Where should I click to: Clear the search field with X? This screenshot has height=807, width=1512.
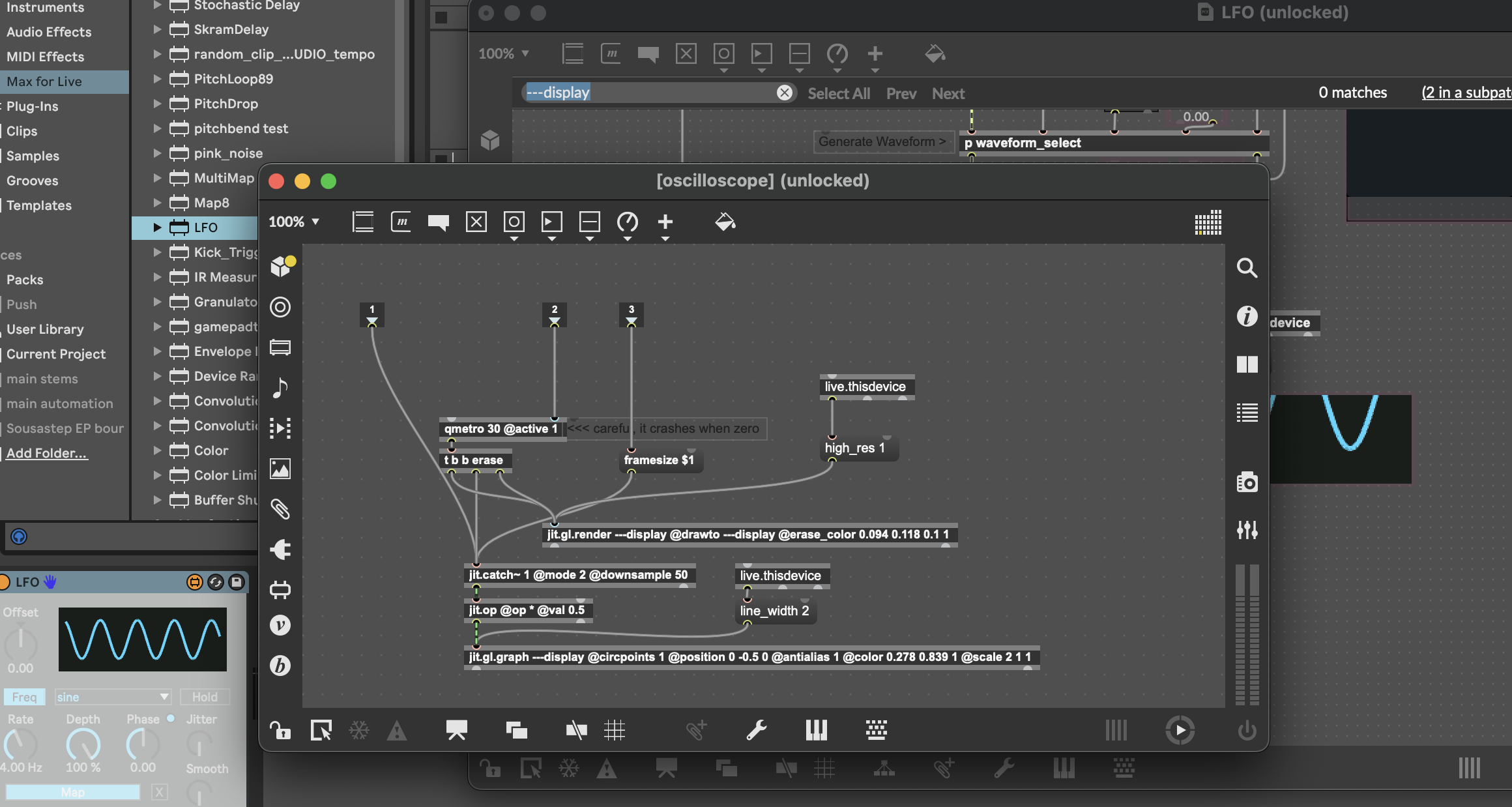pos(785,93)
